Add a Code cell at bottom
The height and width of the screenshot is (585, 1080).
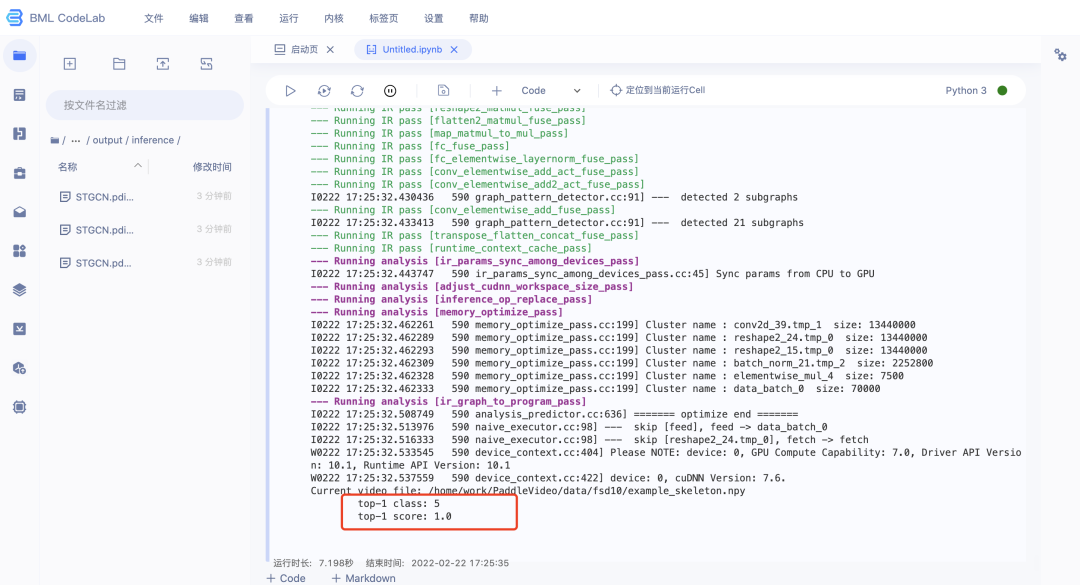(286, 578)
